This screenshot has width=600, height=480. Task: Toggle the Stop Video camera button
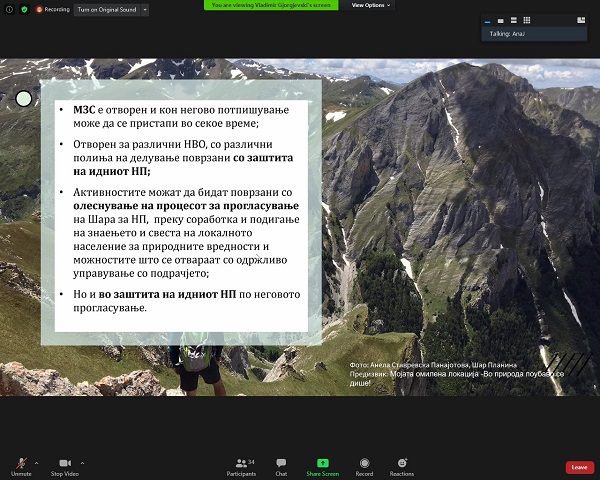pos(65,463)
